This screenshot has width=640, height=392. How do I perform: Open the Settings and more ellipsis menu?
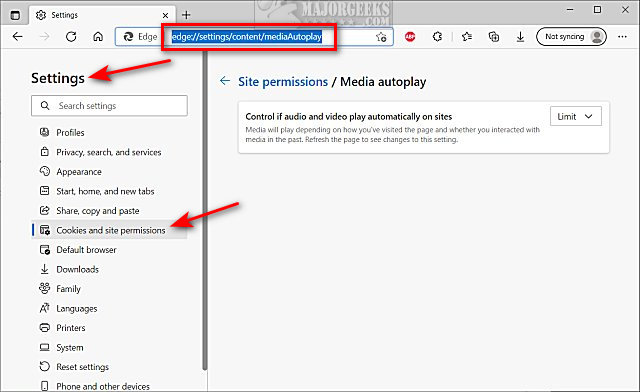coord(622,37)
